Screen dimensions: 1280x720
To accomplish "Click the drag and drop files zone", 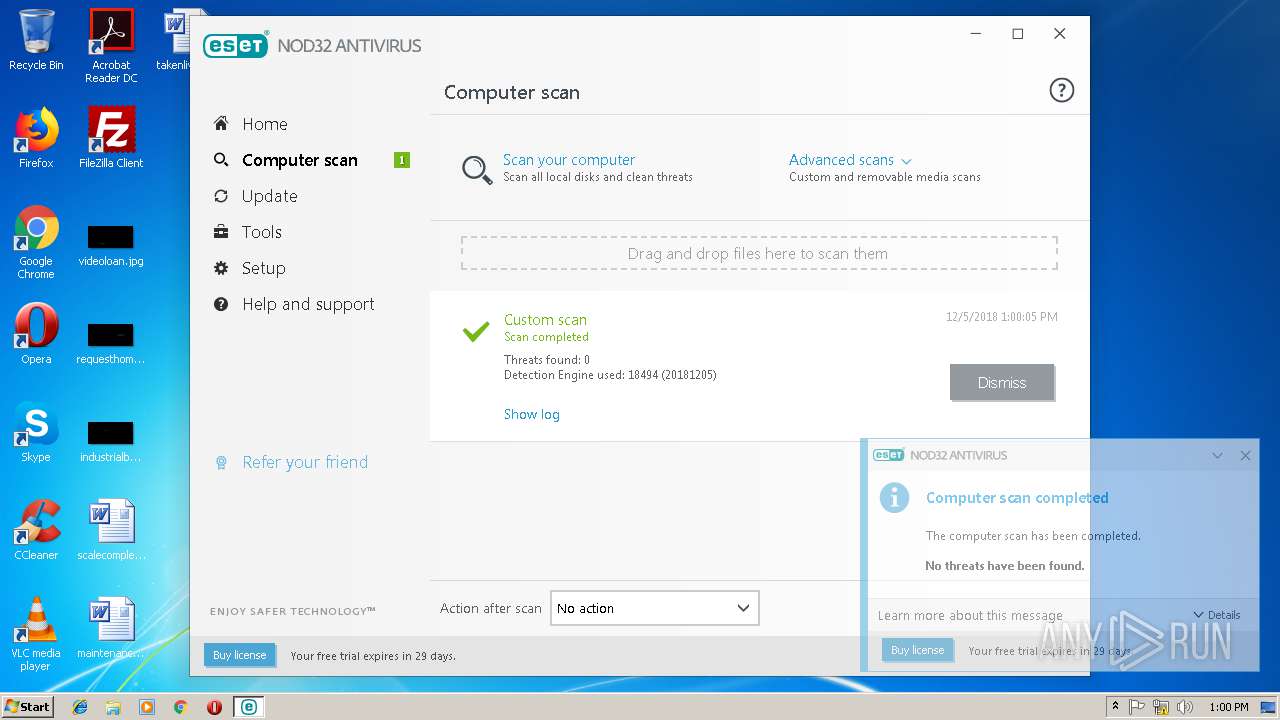I will click(759, 253).
